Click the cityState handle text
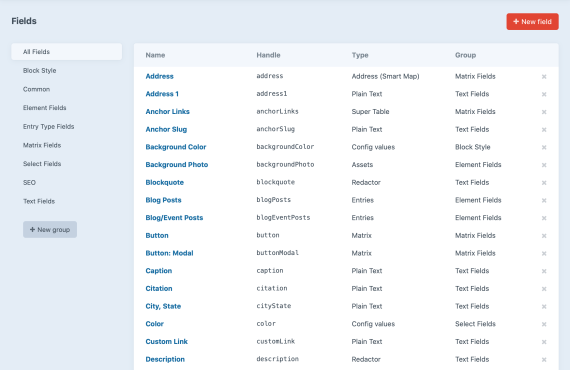The width and height of the screenshot is (570, 370). (274, 306)
